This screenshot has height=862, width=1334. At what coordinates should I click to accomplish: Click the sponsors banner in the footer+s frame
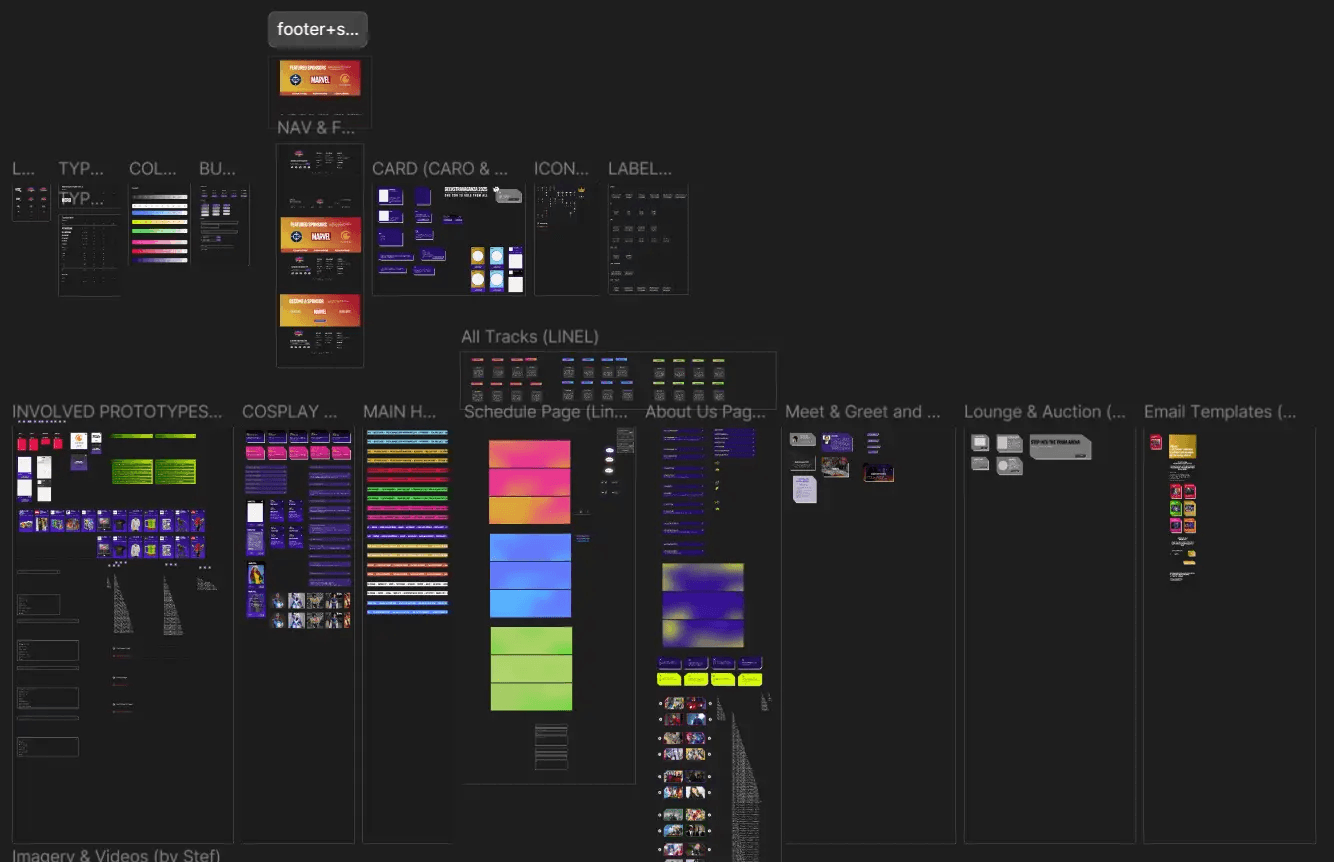(x=320, y=79)
